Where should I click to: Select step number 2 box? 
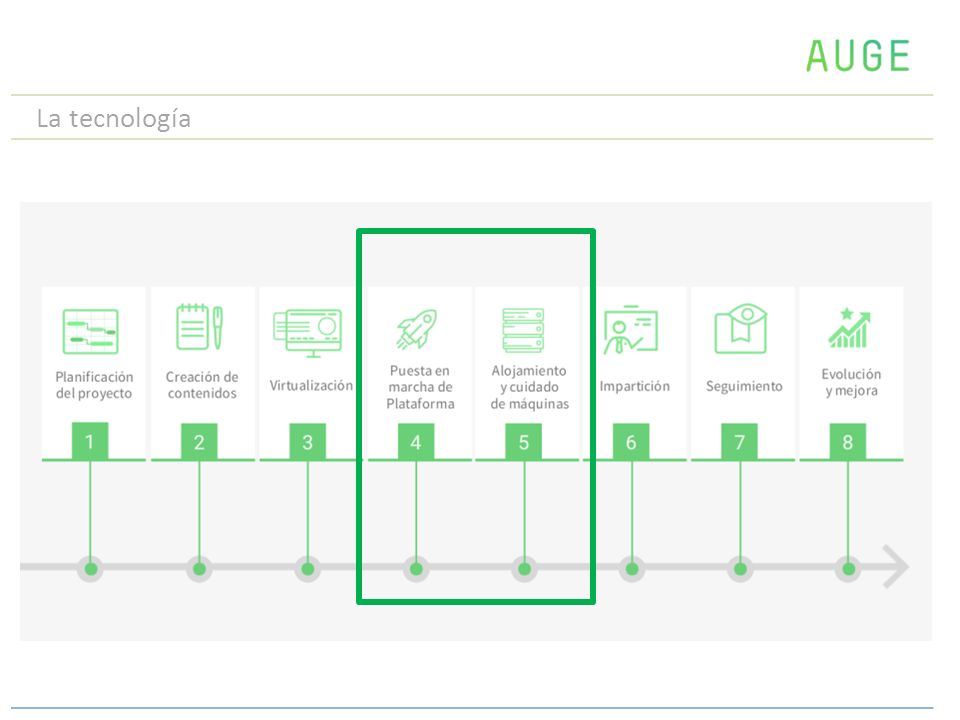pos(199,441)
